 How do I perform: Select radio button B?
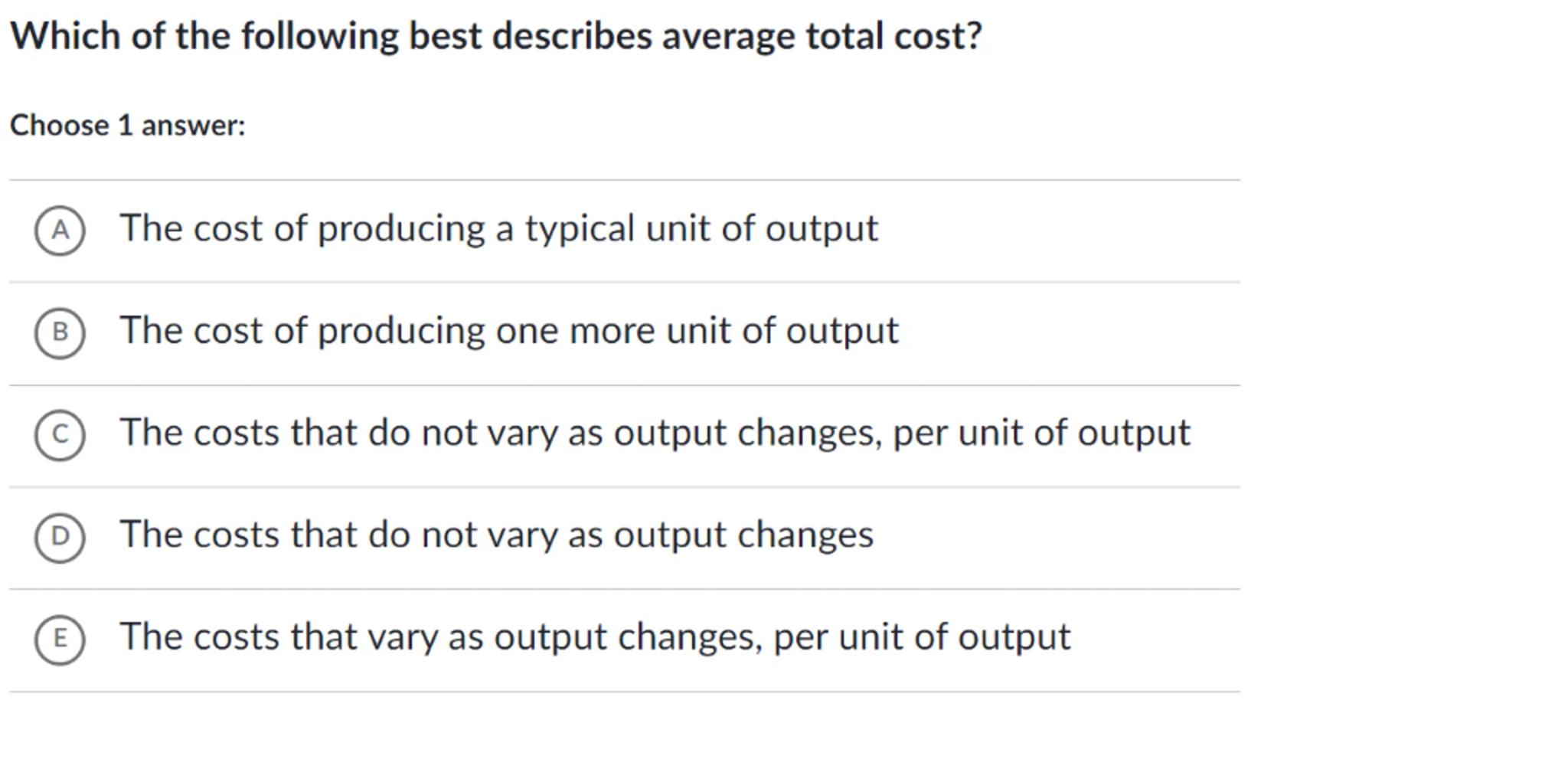pyautogui.click(x=60, y=332)
